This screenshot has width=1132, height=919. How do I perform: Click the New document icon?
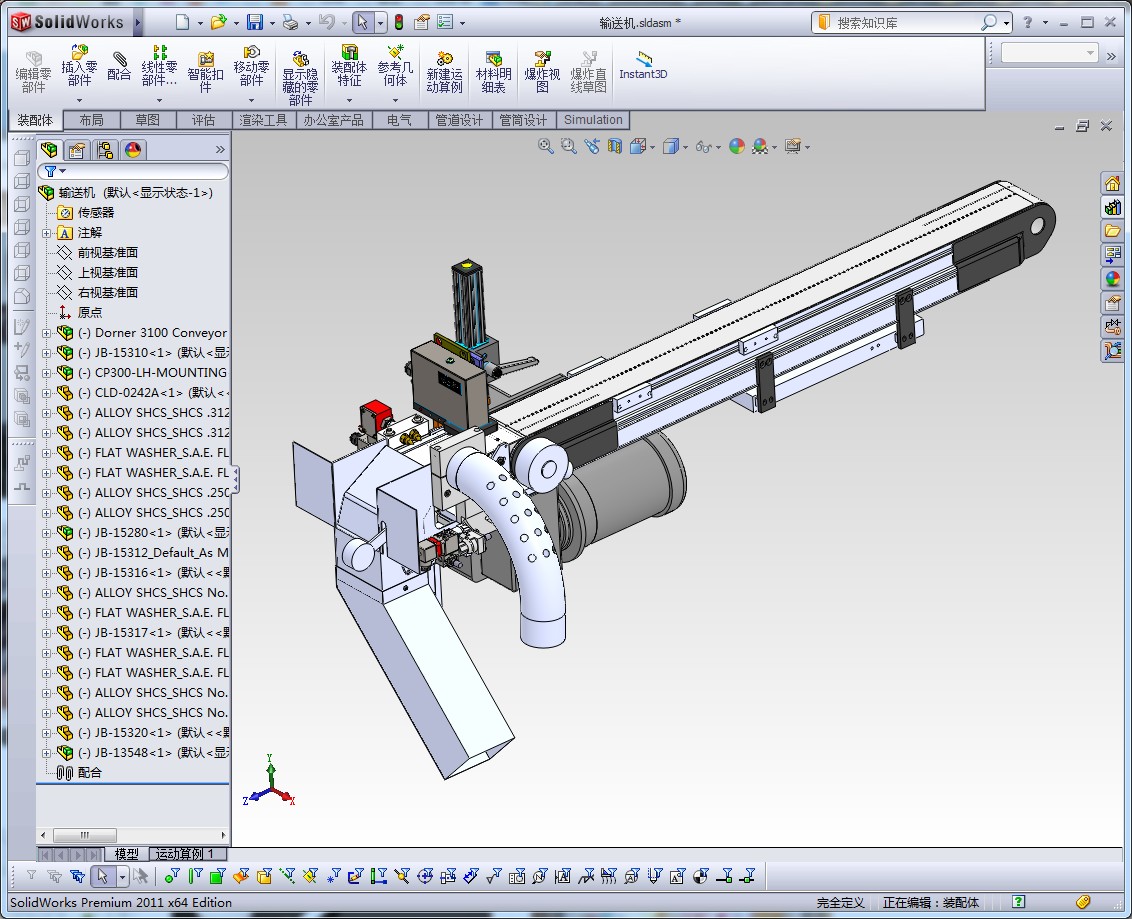[x=182, y=22]
